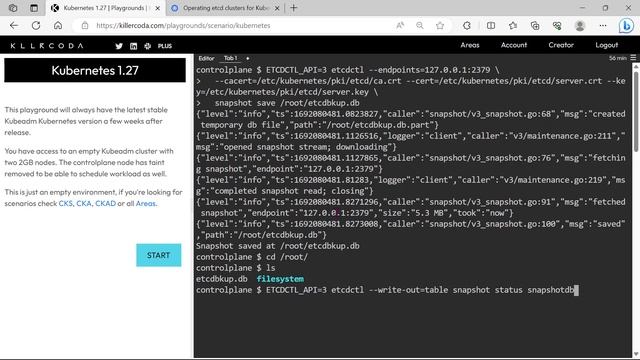Image resolution: width=640 pixels, height=360 pixels.
Task: Add a new terminal tab (plus dot)
Action: 247,58
